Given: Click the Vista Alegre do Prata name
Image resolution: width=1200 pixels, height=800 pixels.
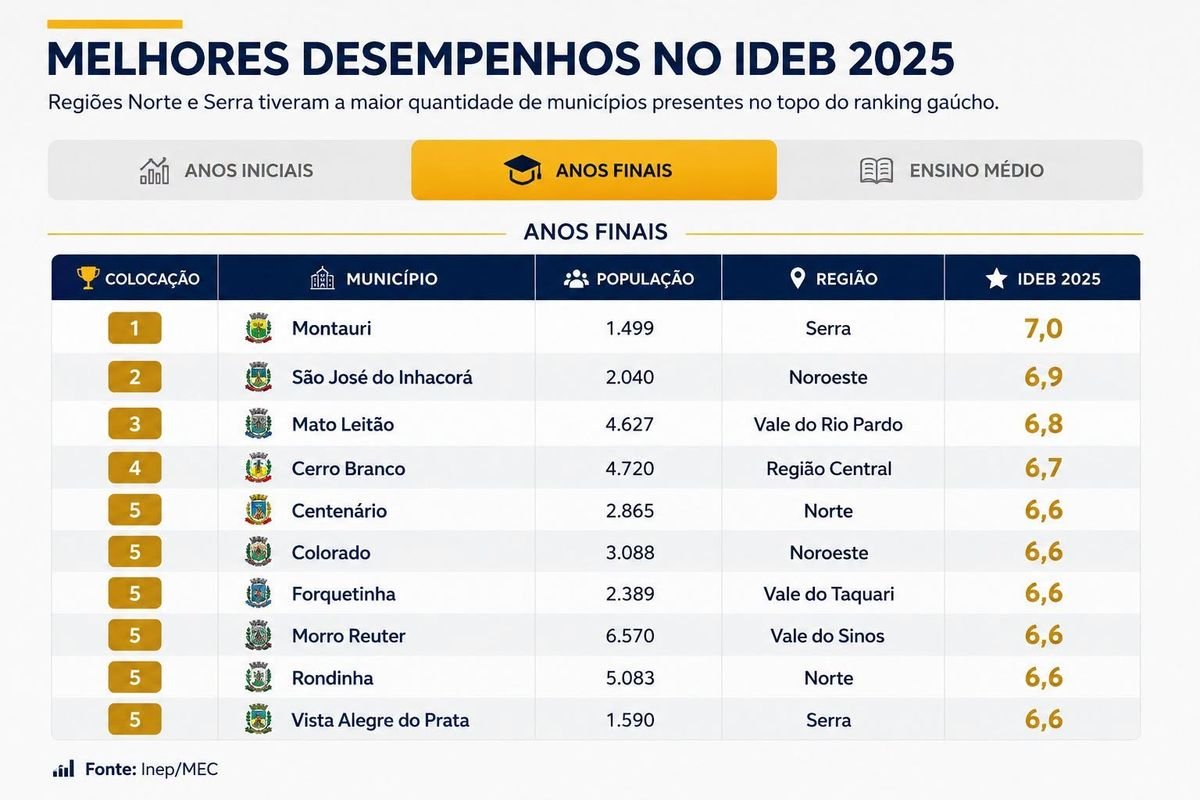Looking at the screenshot, I should tap(380, 720).
